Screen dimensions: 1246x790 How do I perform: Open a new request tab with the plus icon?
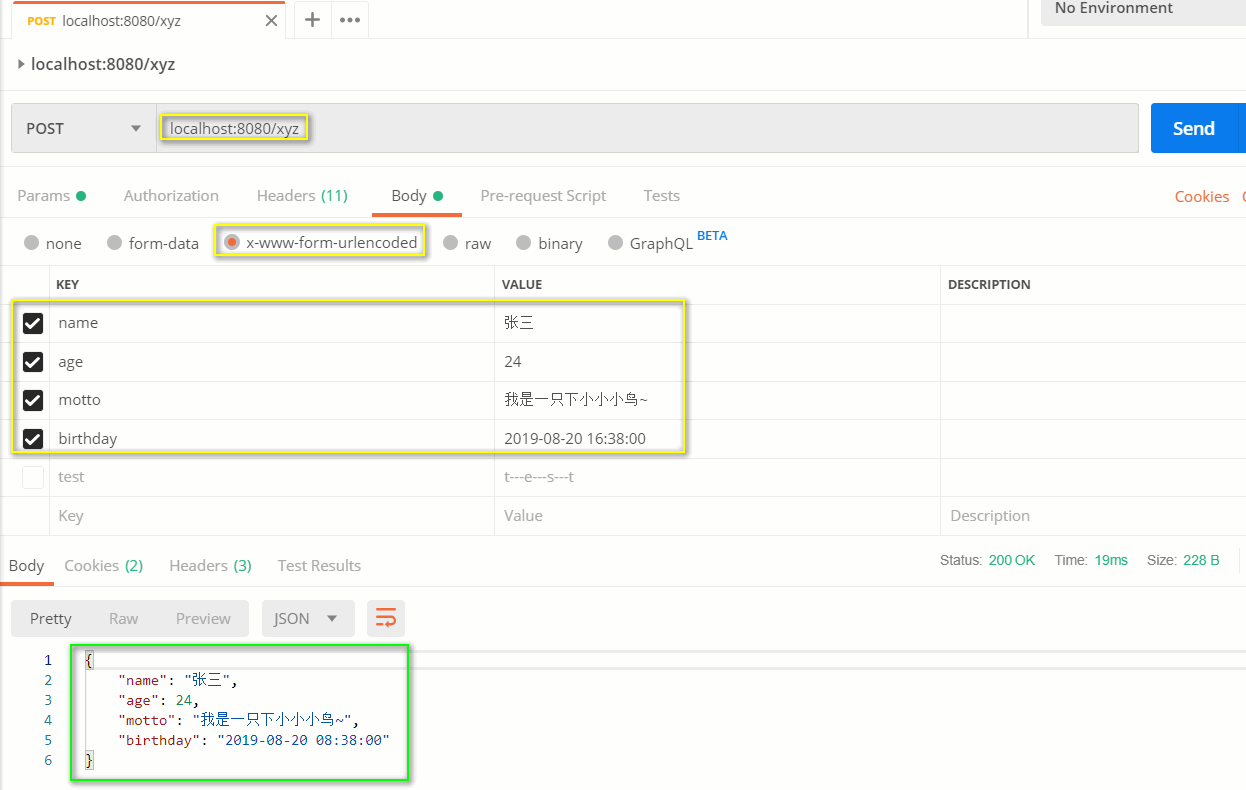pos(312,19)
